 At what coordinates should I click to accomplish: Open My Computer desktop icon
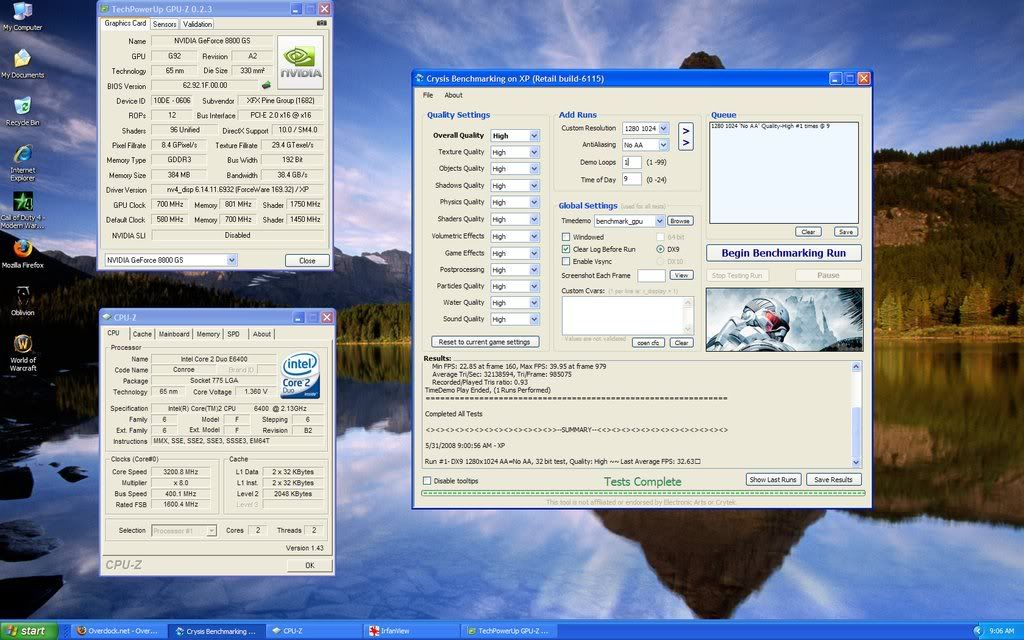[22, 16]
